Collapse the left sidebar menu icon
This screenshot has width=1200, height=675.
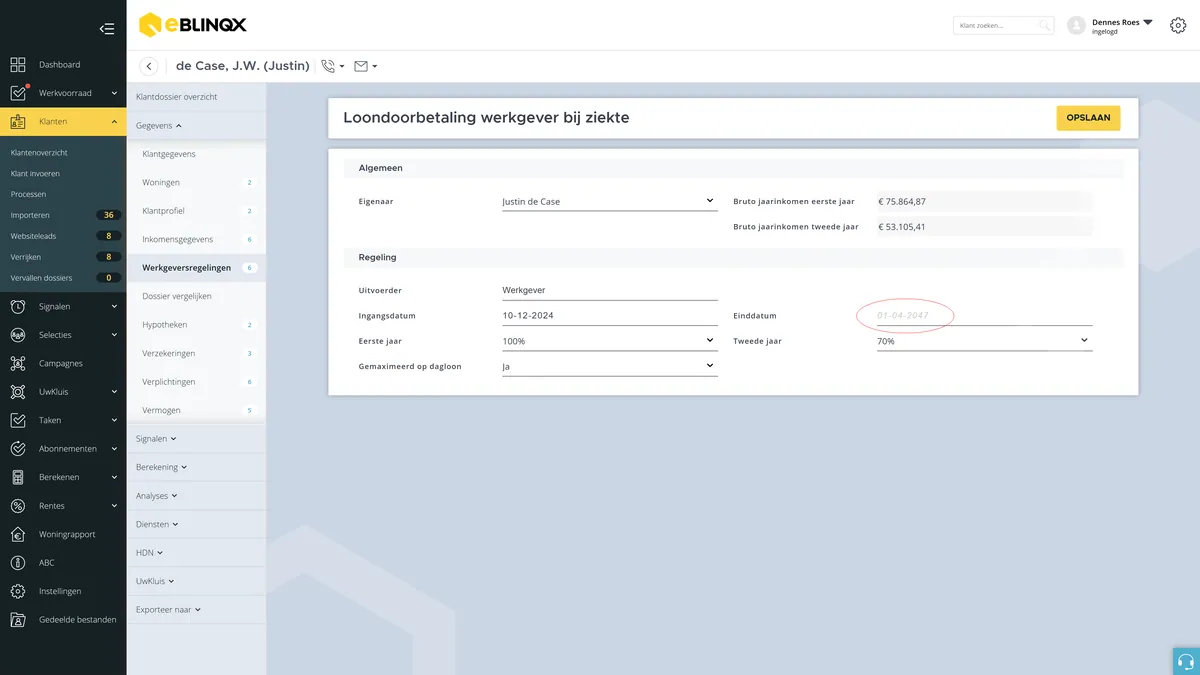pos(107,29)
